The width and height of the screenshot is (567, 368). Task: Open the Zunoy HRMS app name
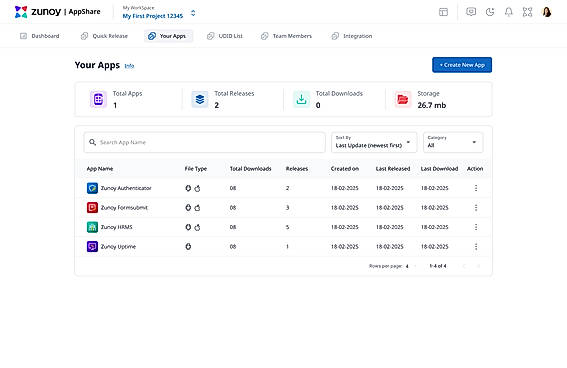click(116, 227)
